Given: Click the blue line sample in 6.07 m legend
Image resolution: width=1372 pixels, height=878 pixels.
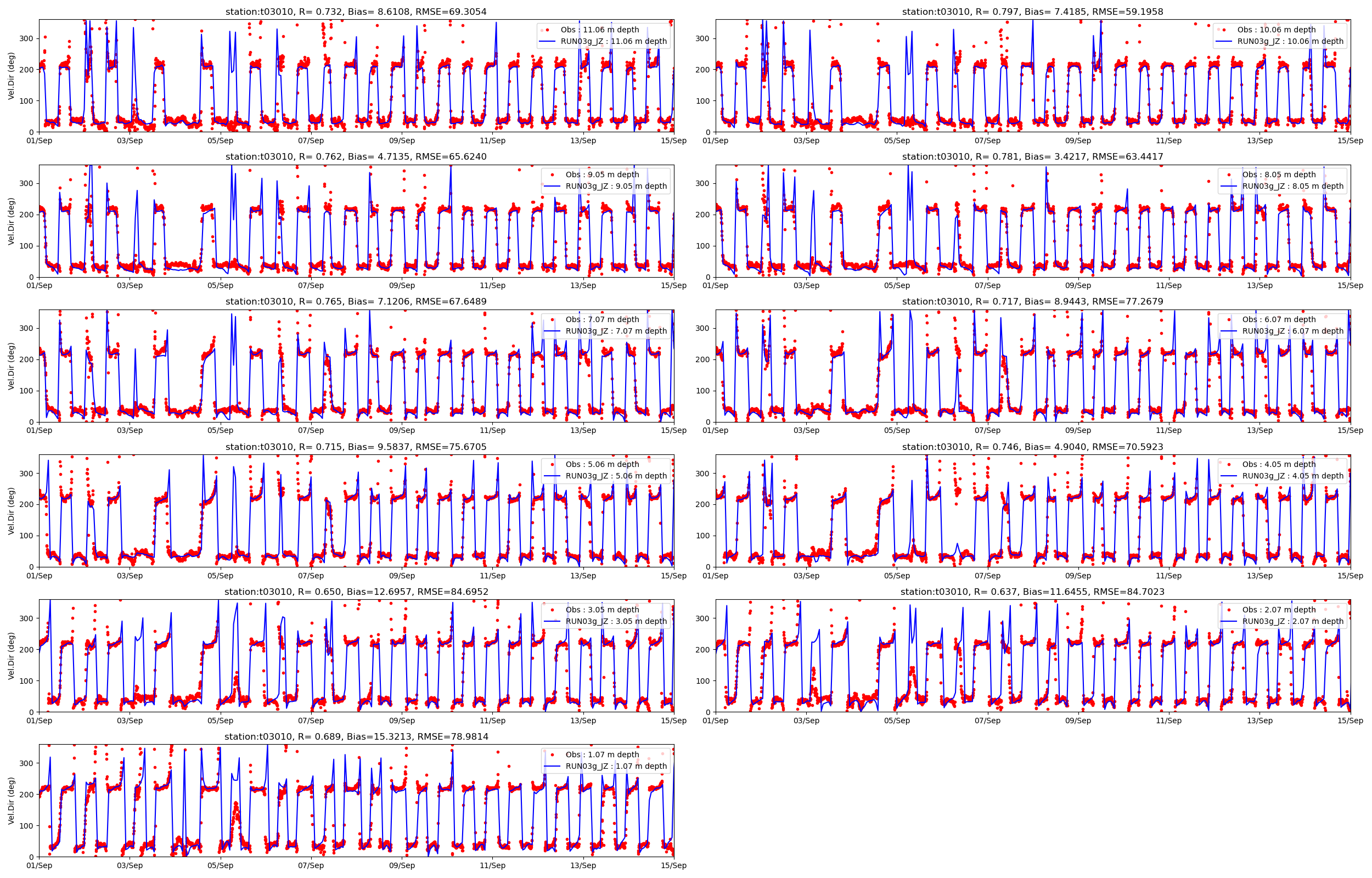Looking at the screenshot, I should tap(1228, 331).
